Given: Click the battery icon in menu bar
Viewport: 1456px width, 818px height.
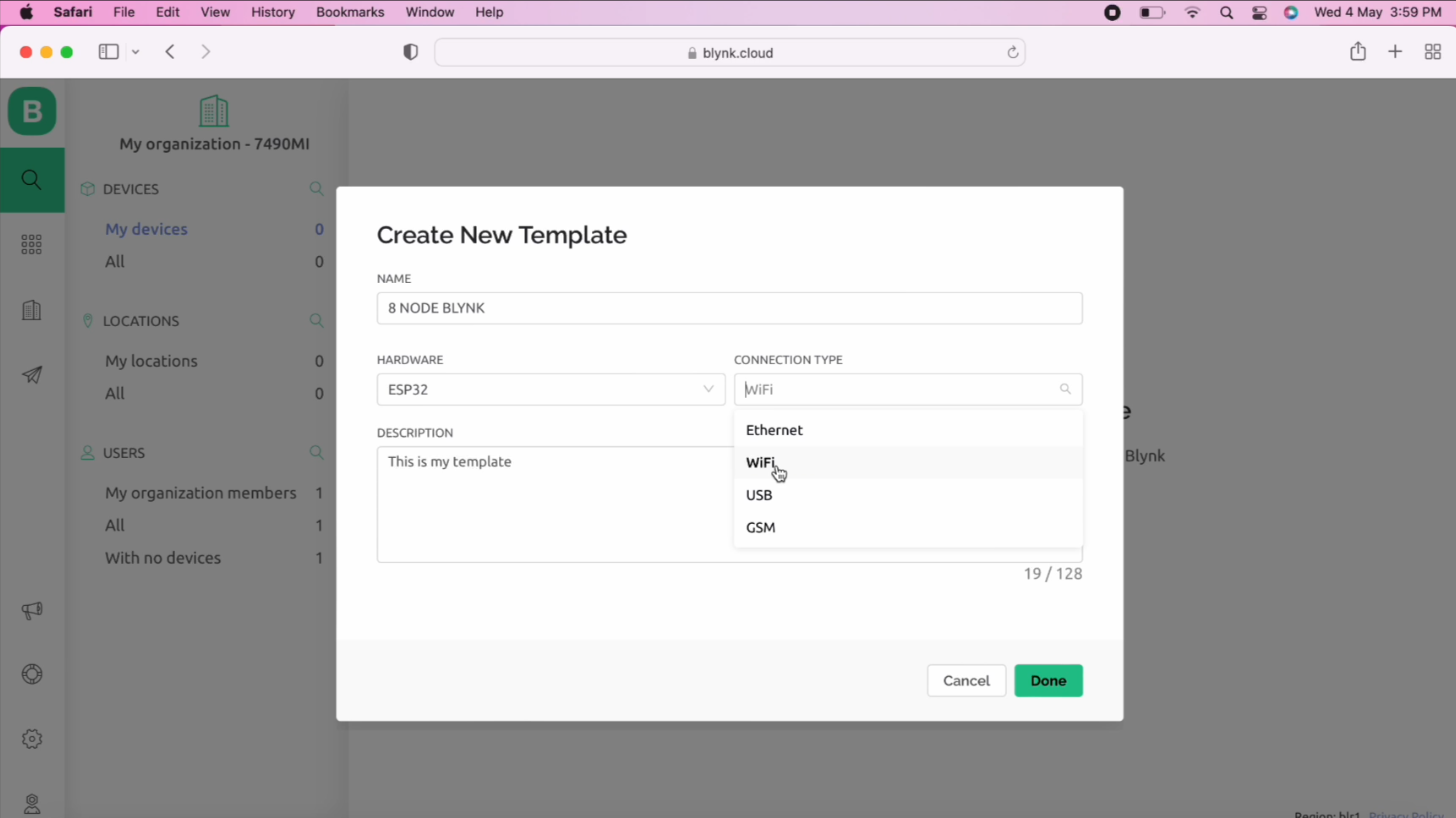Looking at the screenshot, I should point(1152,12).
